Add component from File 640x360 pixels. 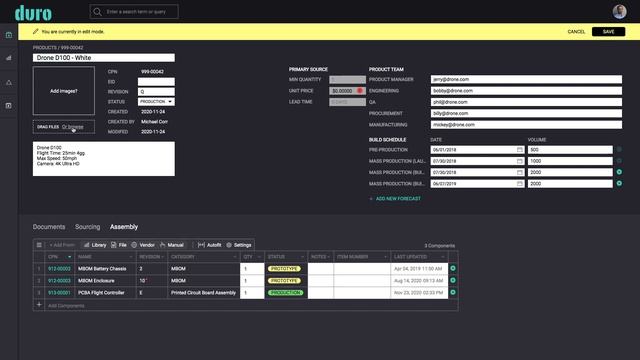[x=119, y=245]
